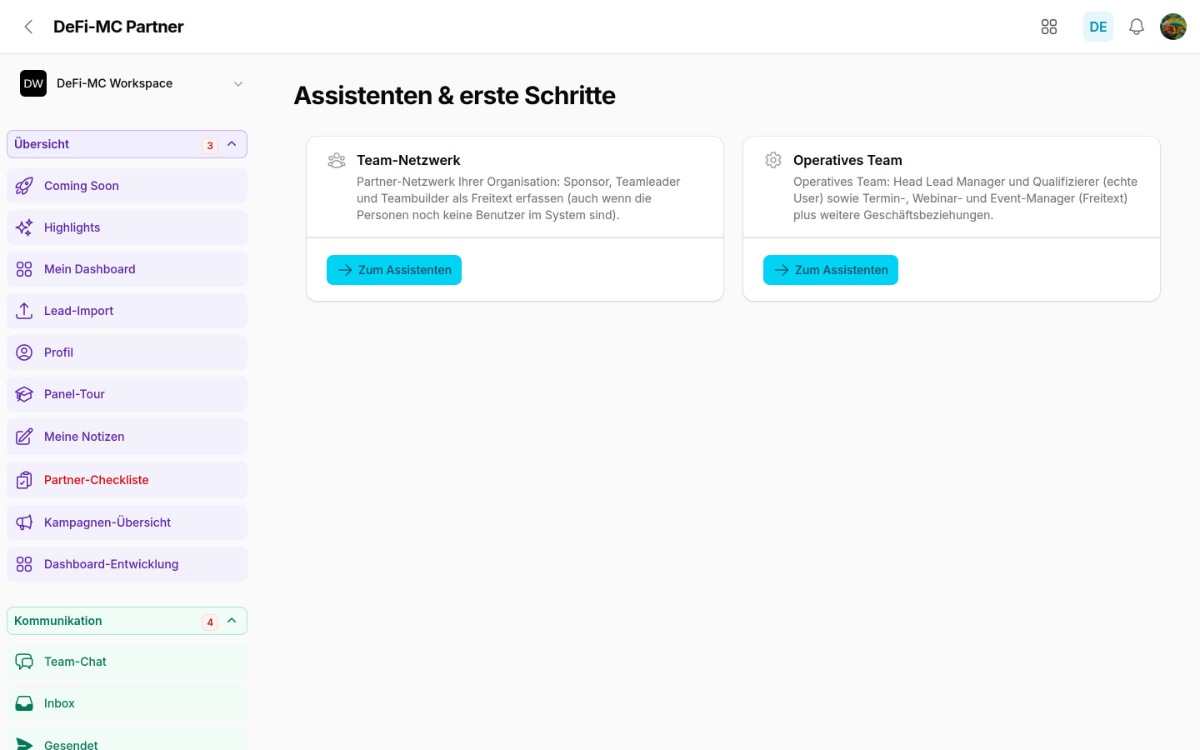Open the apps grid icon

[x=1049, y=27]
